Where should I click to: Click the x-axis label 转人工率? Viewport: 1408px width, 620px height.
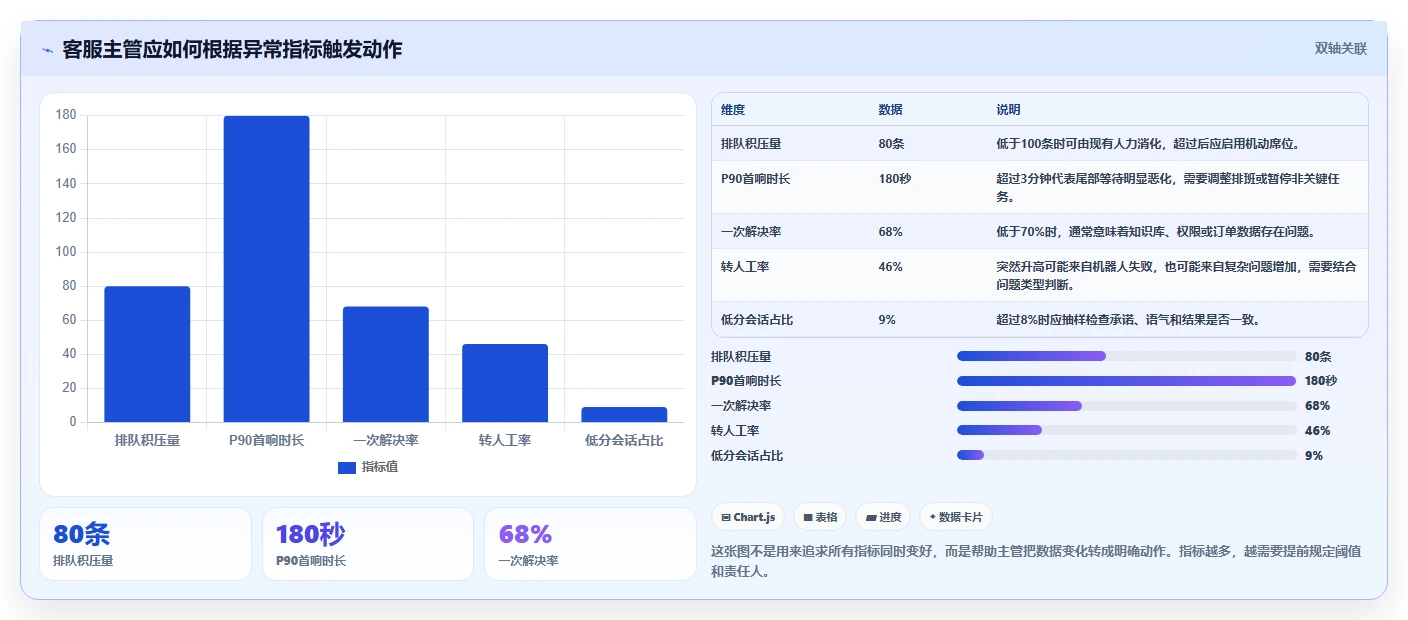(x=505, y=440)
